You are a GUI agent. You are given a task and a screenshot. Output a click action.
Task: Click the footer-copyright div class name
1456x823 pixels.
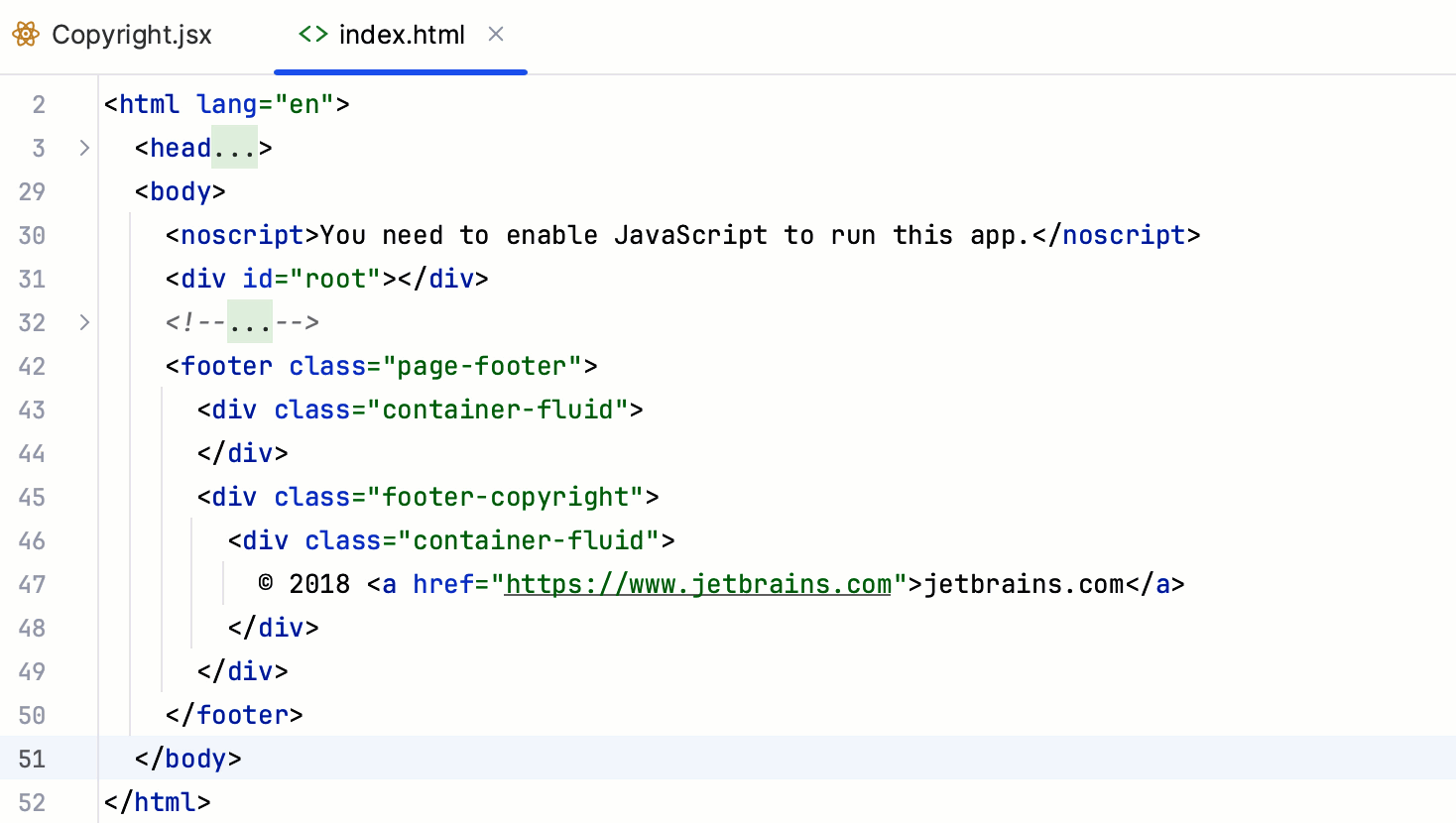[514, 497]
